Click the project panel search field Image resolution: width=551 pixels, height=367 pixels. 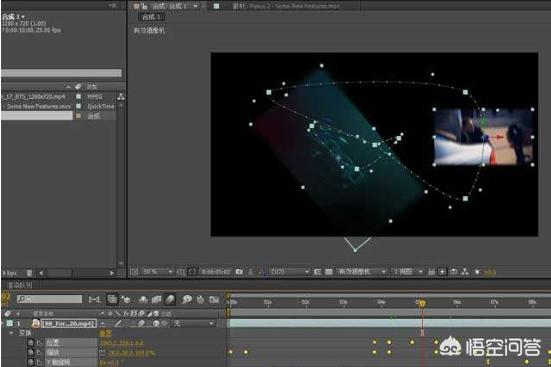(61, 73)
